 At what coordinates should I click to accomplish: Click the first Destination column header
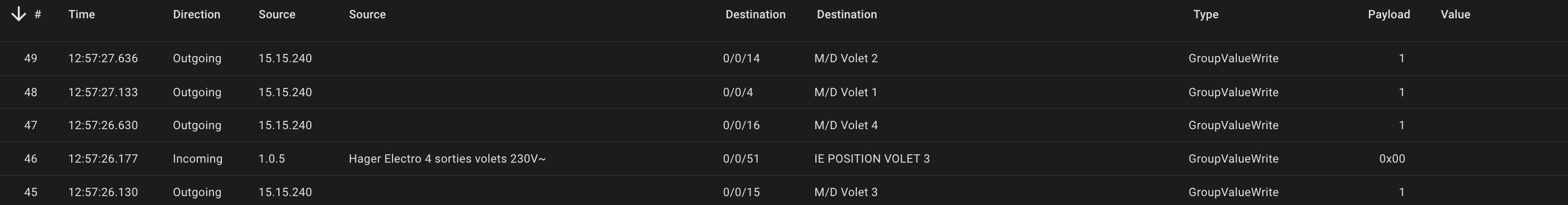point(755,15)
